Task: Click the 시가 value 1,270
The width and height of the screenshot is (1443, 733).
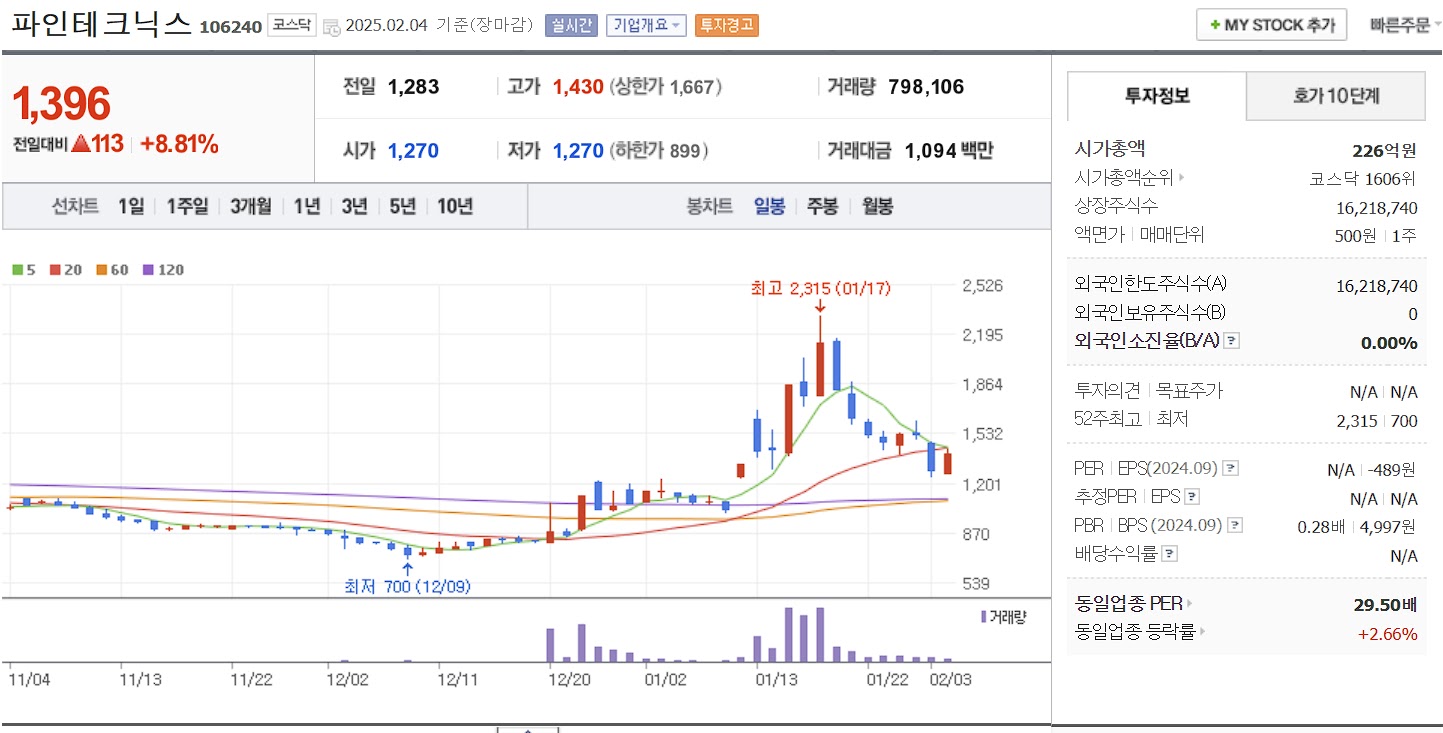Action: pos(413,151)
